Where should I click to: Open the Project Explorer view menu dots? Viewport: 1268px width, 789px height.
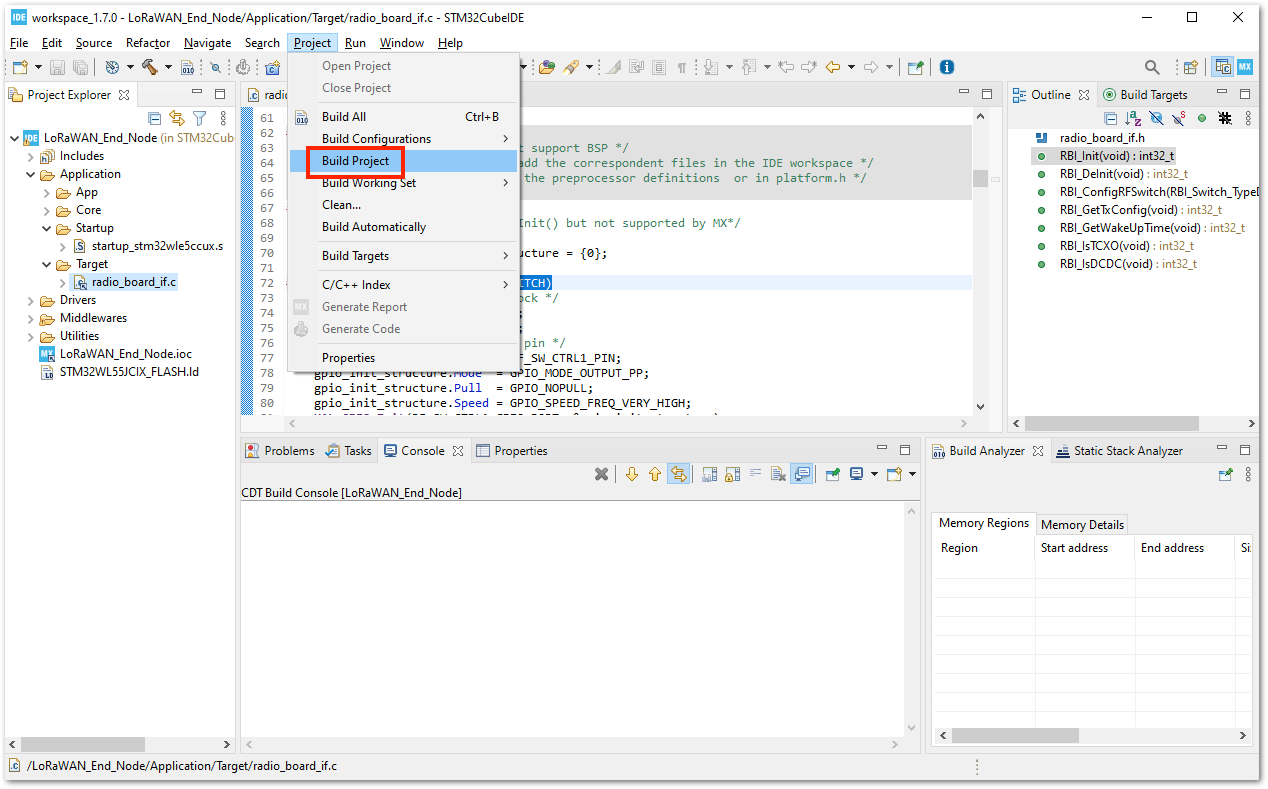point(223,118)
